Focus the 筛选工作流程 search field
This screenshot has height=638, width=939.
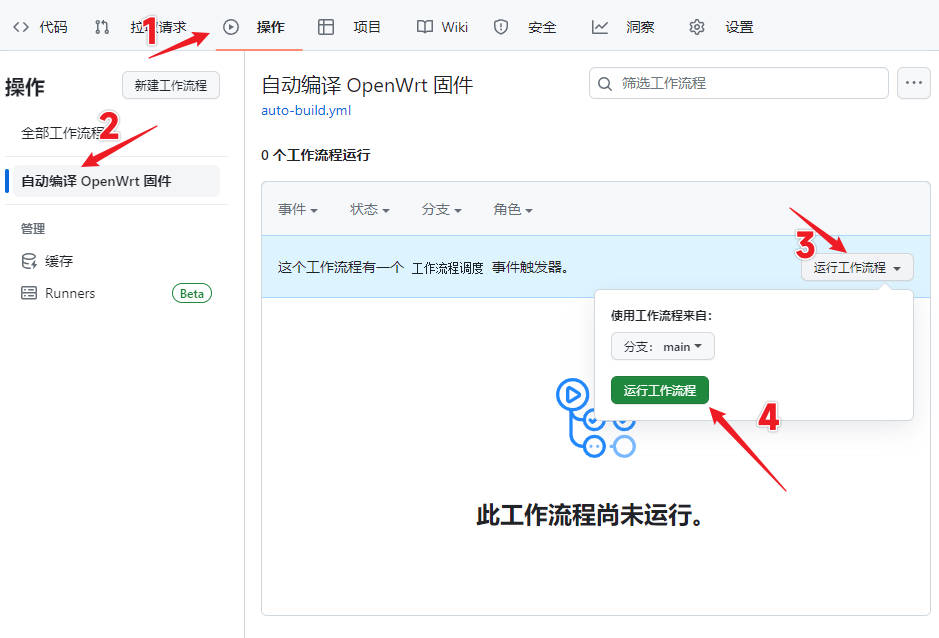coord(738,83)
